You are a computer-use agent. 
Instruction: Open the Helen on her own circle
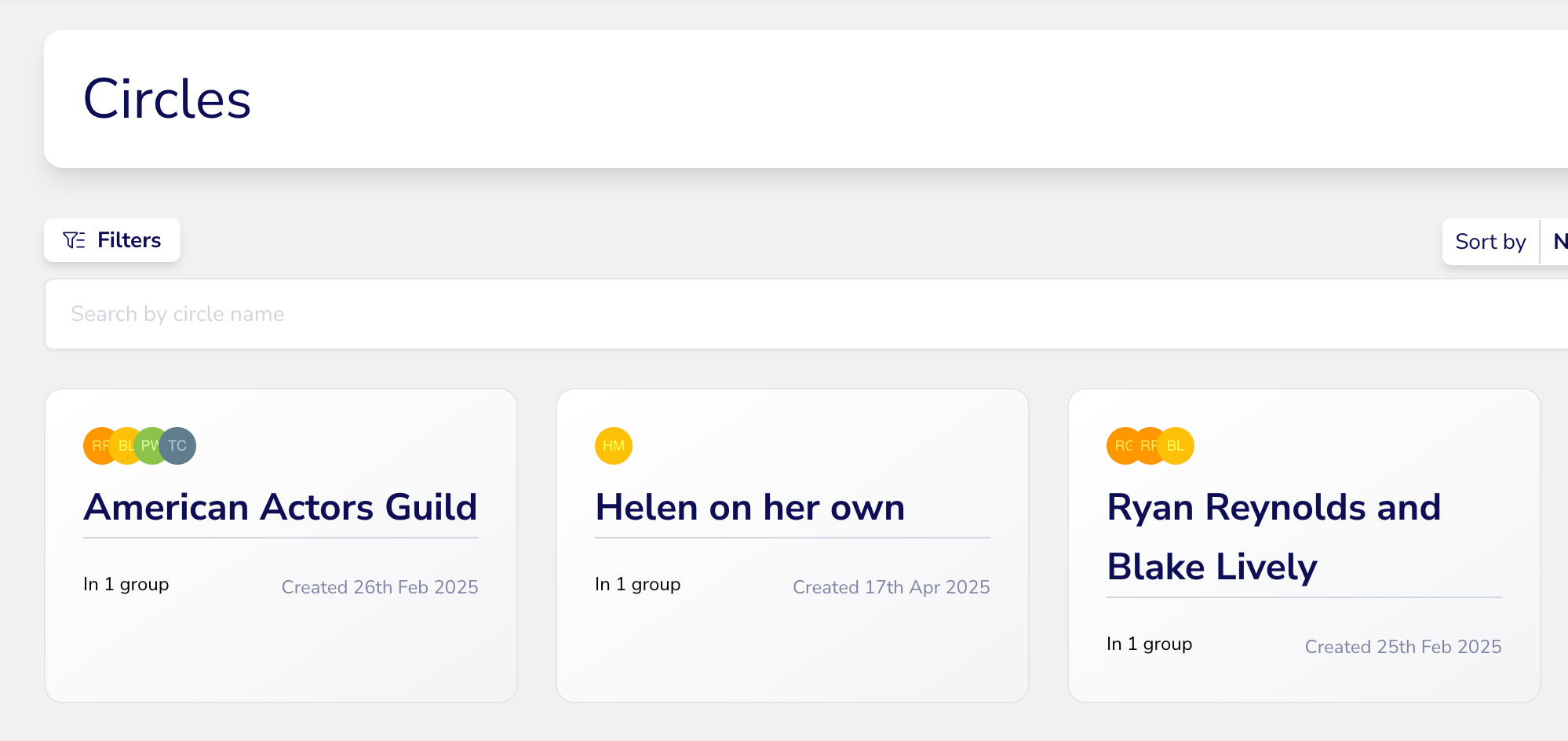[749, 507]
